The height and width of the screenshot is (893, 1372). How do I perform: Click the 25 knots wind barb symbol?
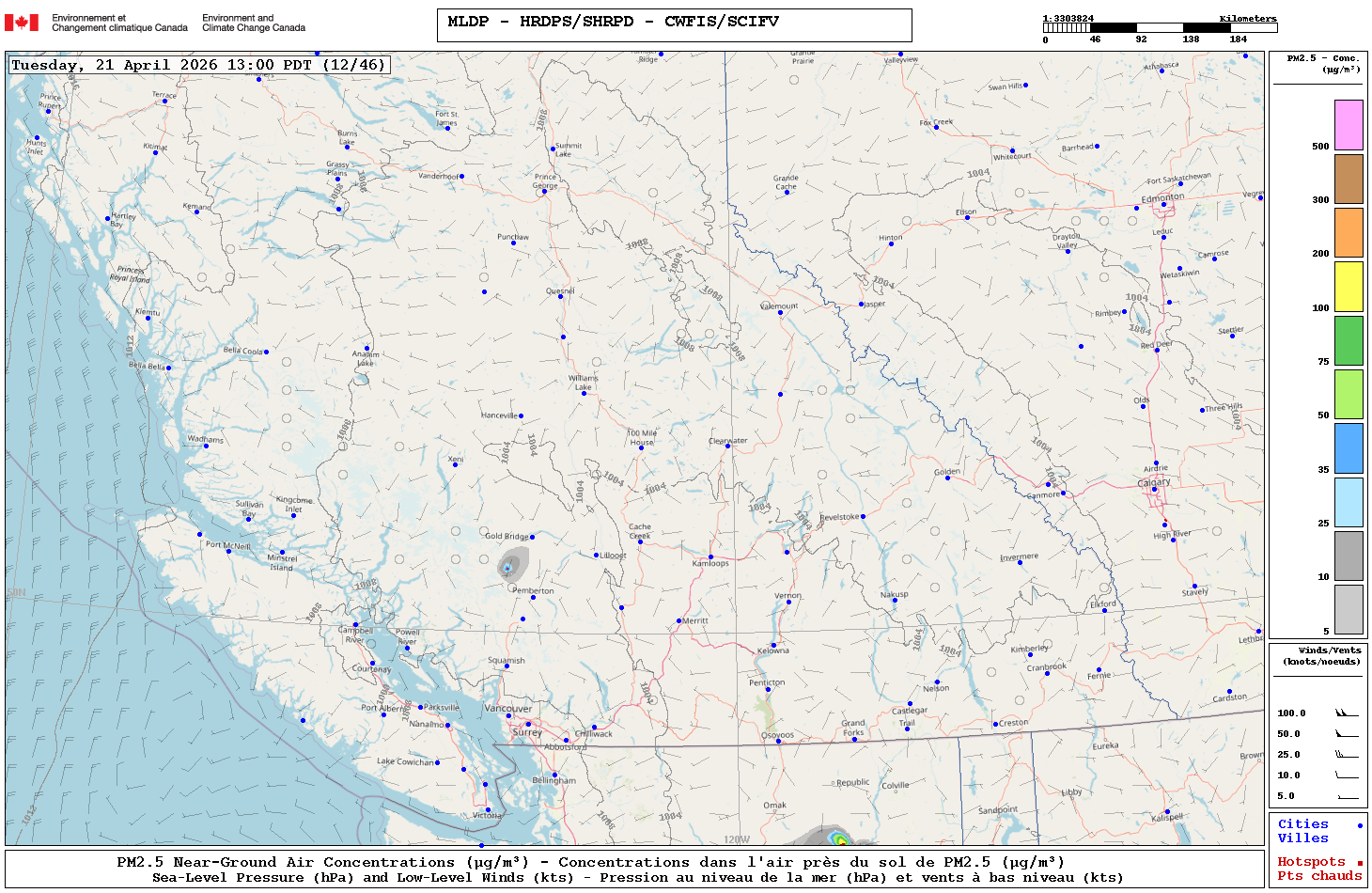click(1347, 755)
